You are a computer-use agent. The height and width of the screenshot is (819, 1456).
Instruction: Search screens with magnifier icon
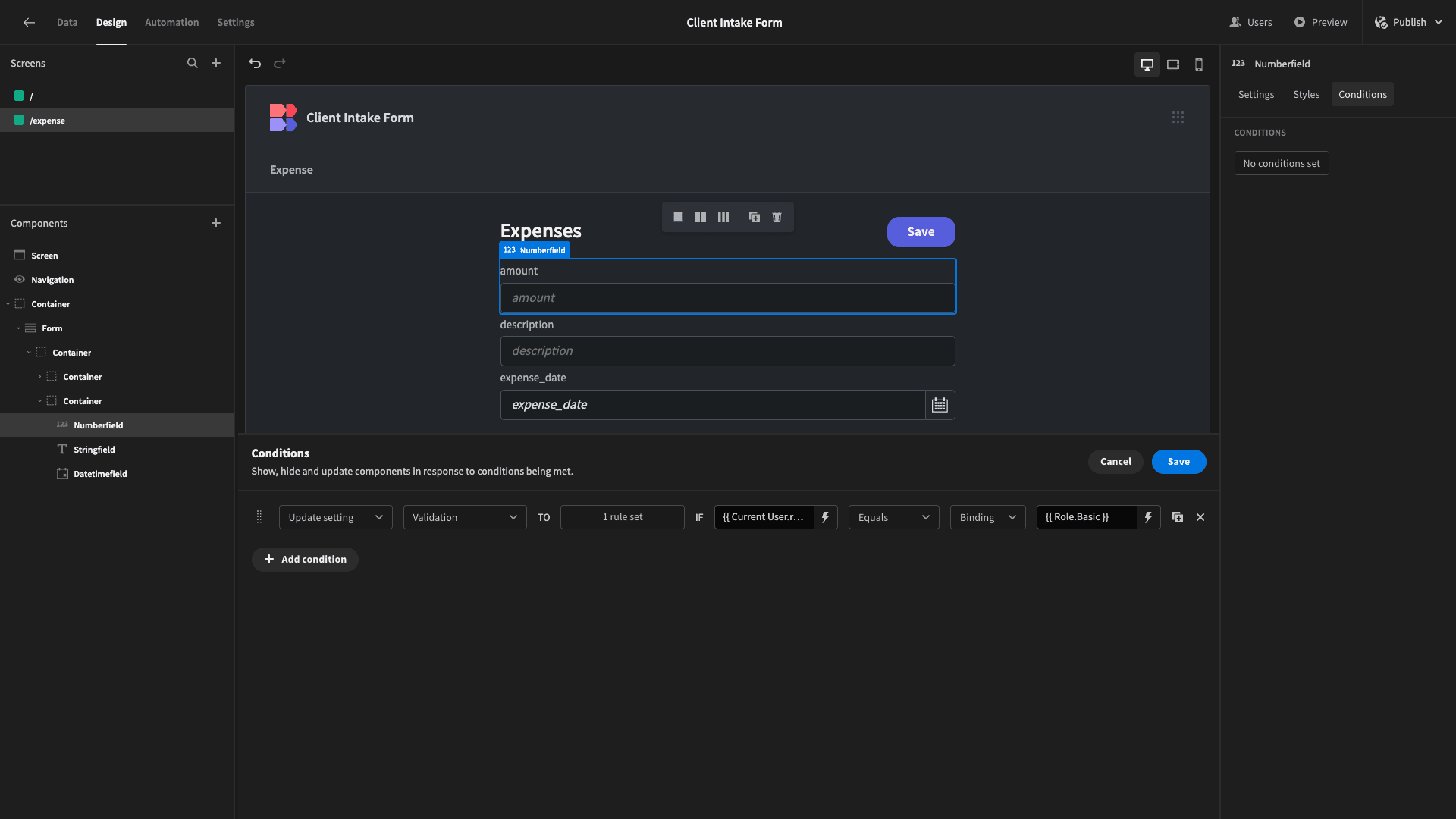click(193, 63)
